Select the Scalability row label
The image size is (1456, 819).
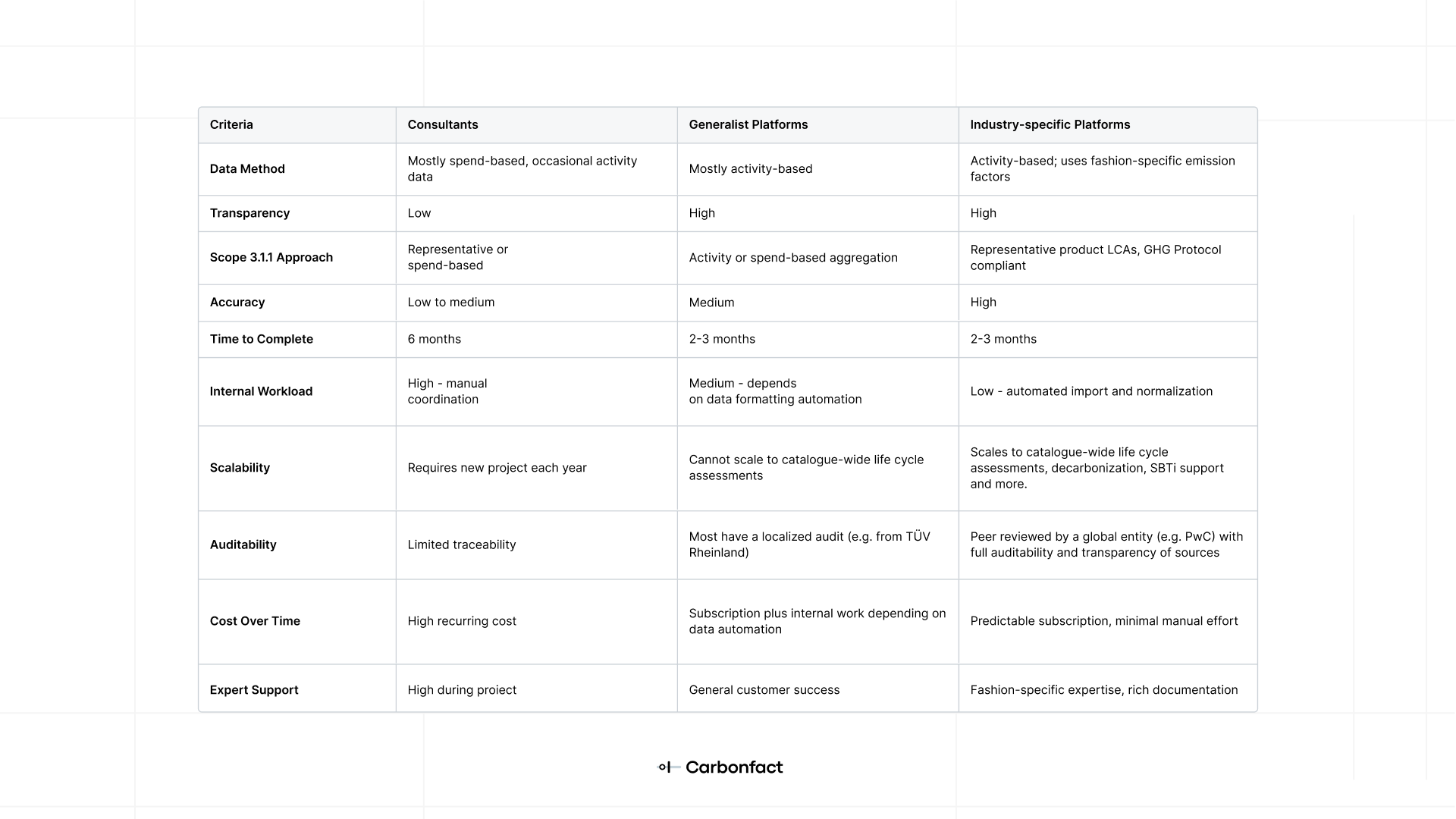(x=240, y=468)
